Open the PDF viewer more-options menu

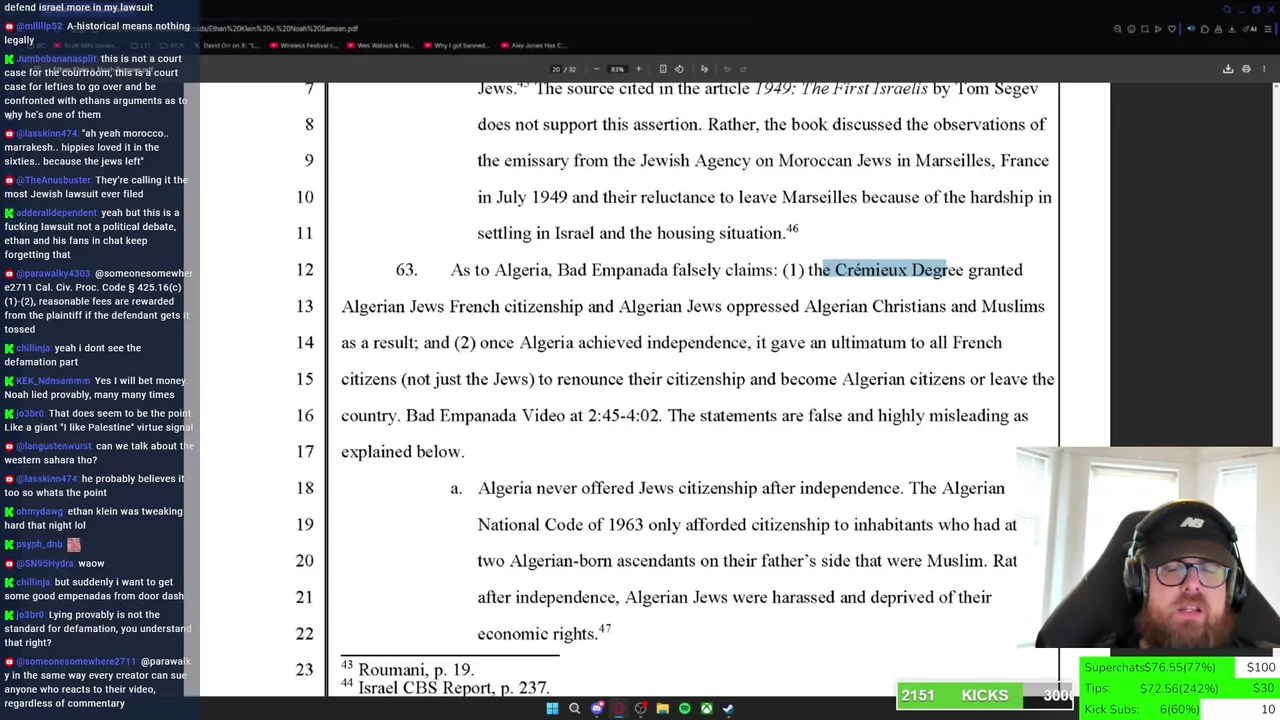tap(1264, 69)
